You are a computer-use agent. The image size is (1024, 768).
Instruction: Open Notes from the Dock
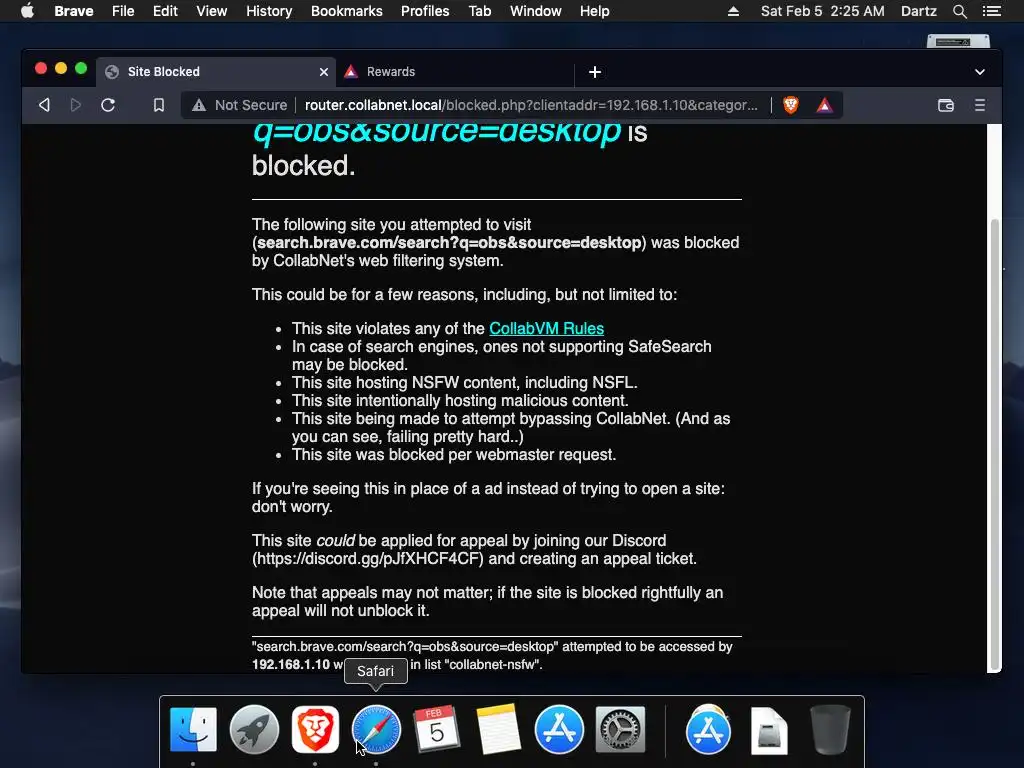click(498, 729)
